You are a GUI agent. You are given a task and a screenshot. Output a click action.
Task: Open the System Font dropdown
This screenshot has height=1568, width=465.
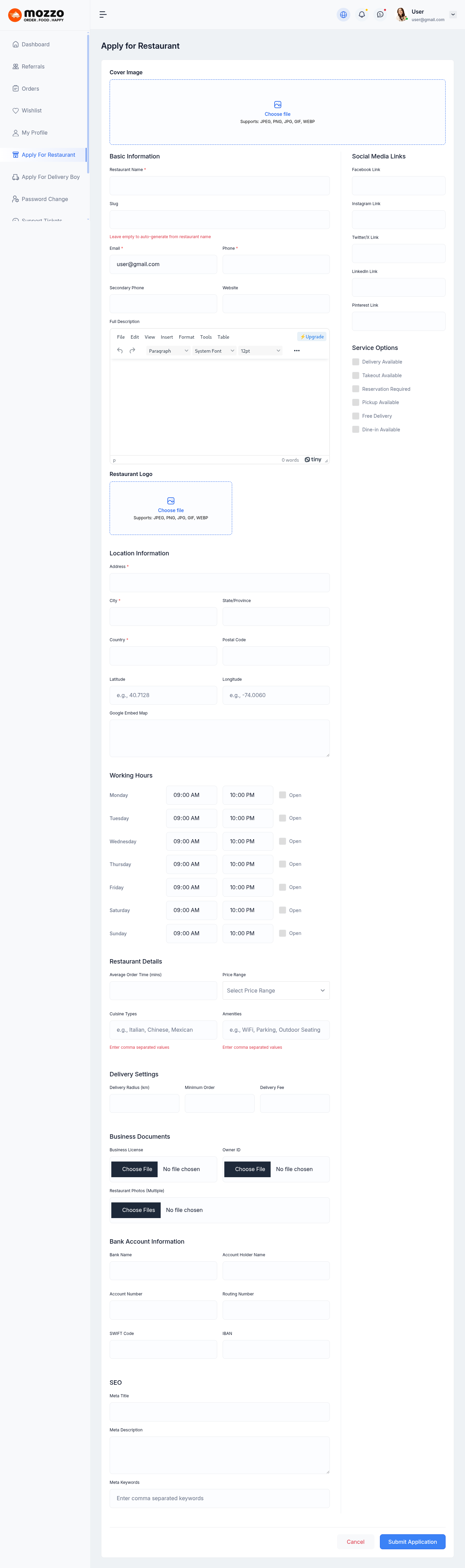(x=214, y=351)
